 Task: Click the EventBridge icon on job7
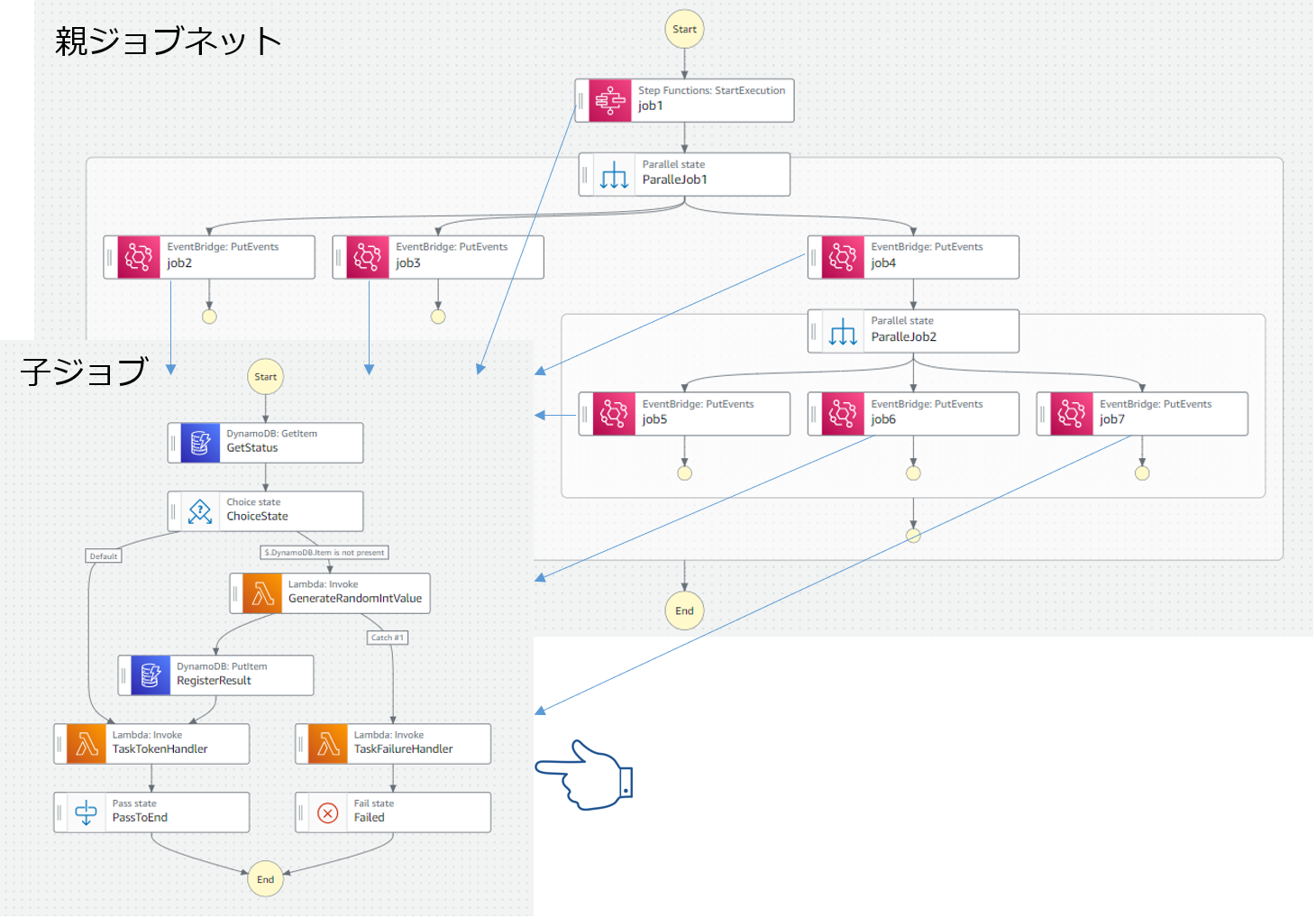tap(1072, 414)
